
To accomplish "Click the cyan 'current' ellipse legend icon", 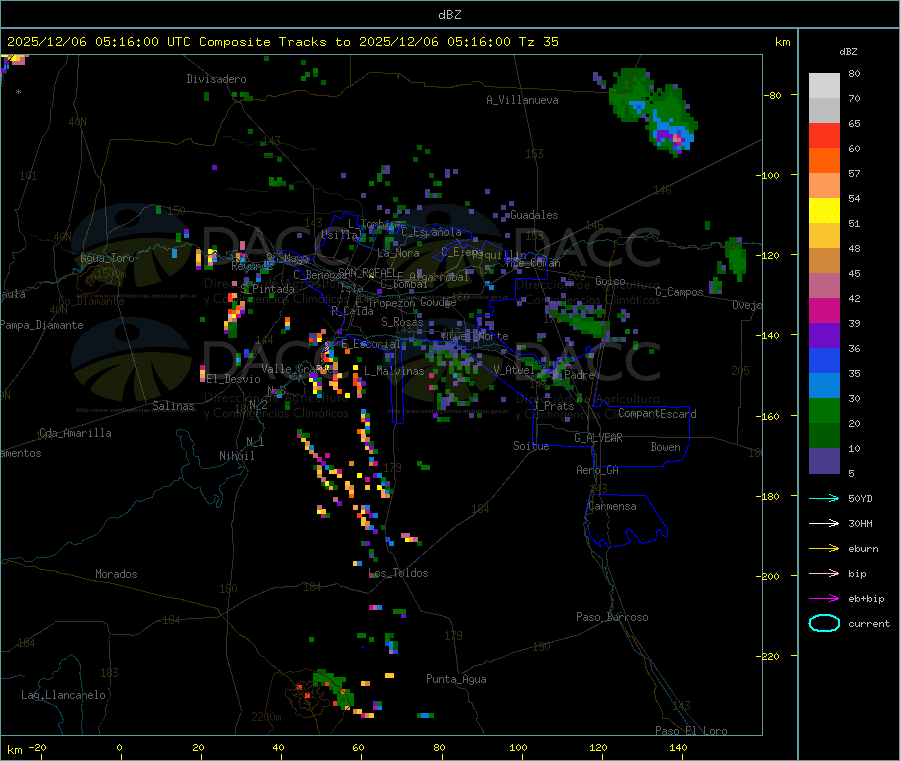I will click(x=824, y=623).
